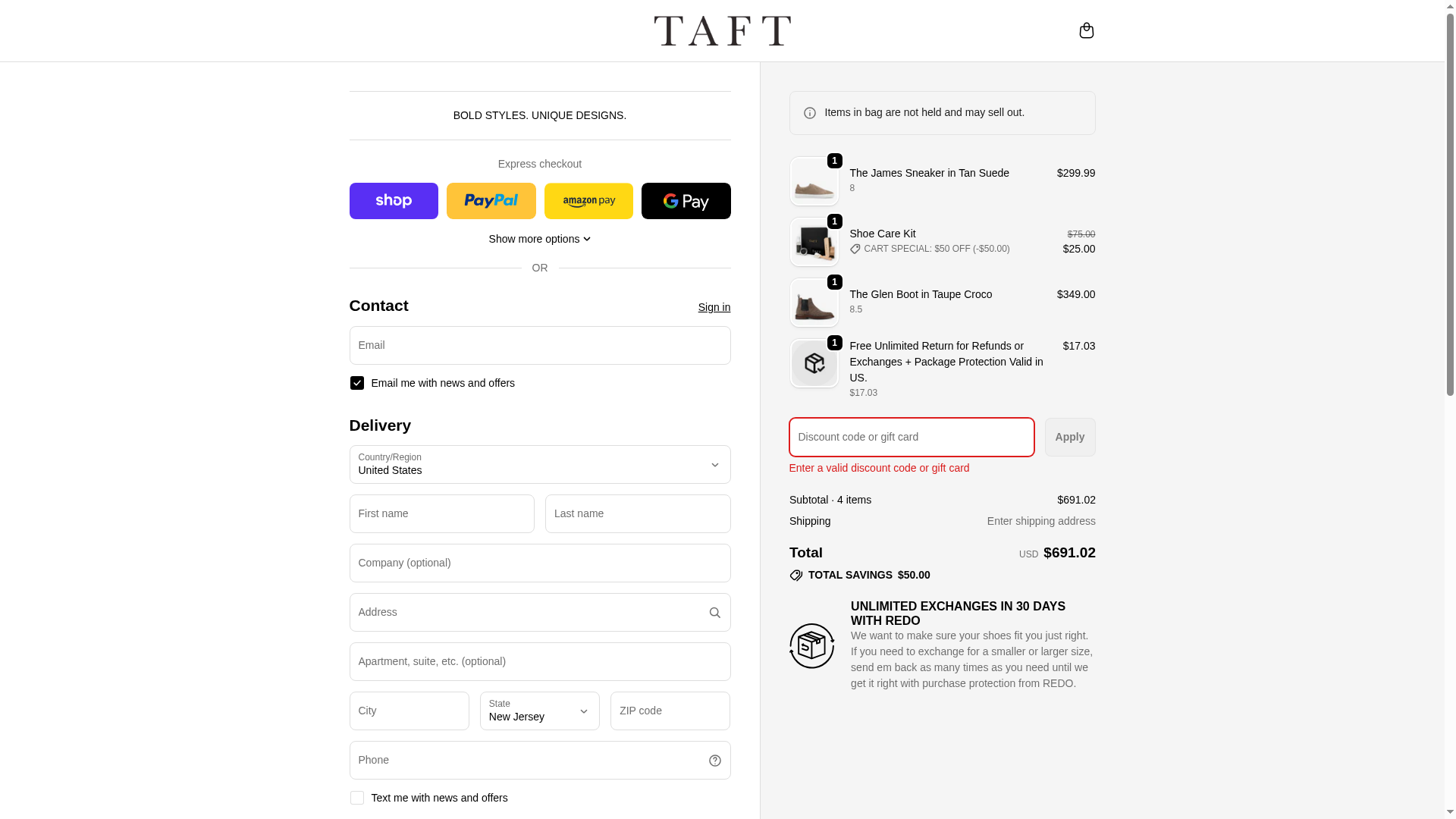Uncheck Email me with news and offers
This screenshot has width=1456, height=819.
pos(357,383)
